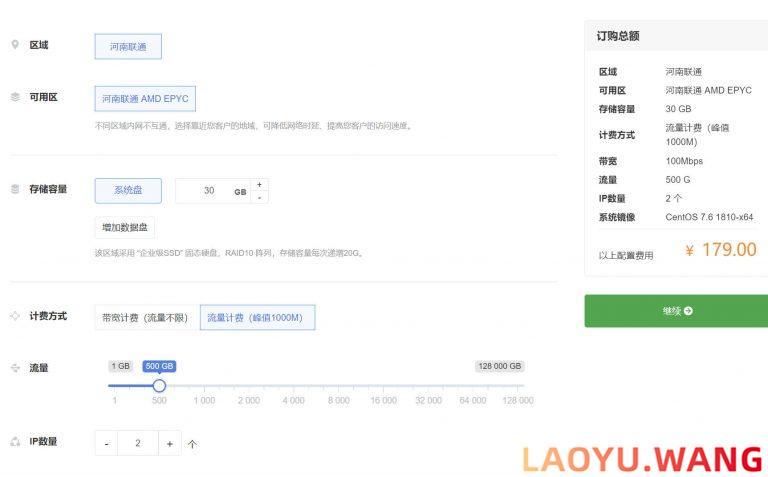
Task: Click the layers icon beside 可用区
Action: point(15,97)
